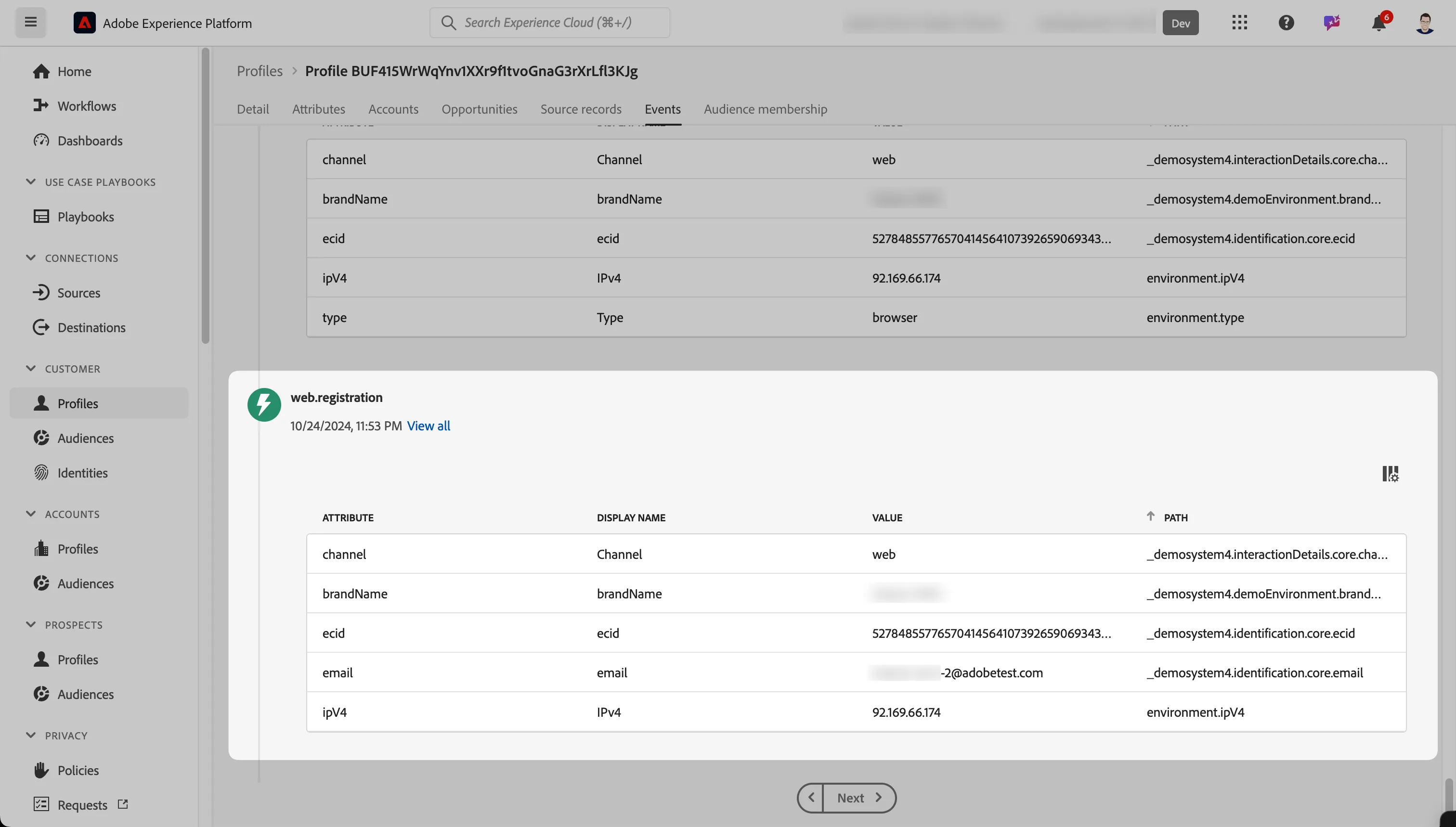1456x827 pixels.
Task: Open the purple feedback chat icon
Action: click(1332, 23)
